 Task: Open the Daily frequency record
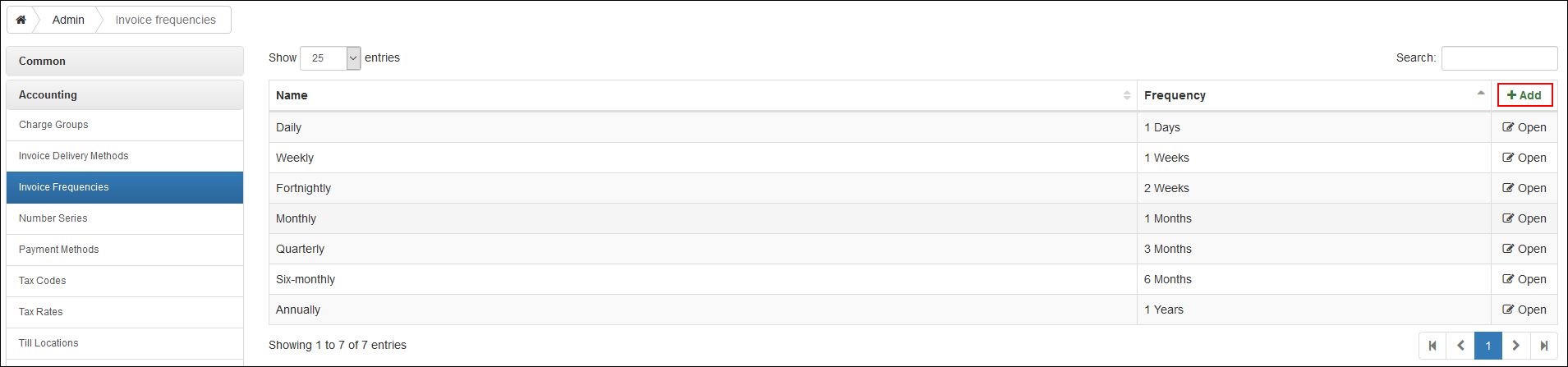click(1524, 127)
